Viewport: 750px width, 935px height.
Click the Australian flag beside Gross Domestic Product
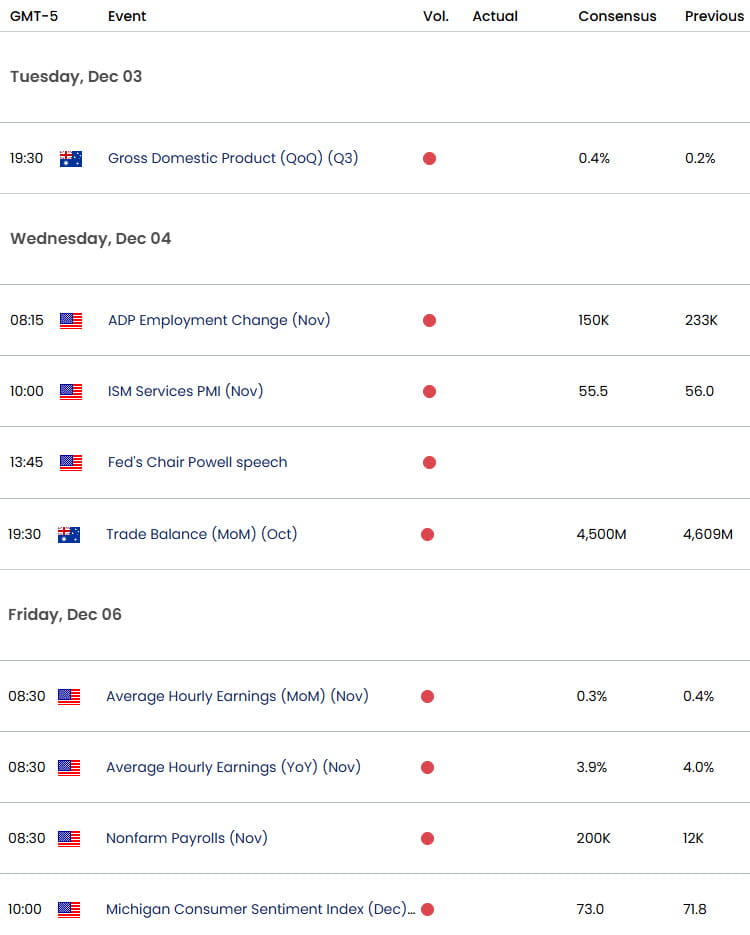[71, 158]
